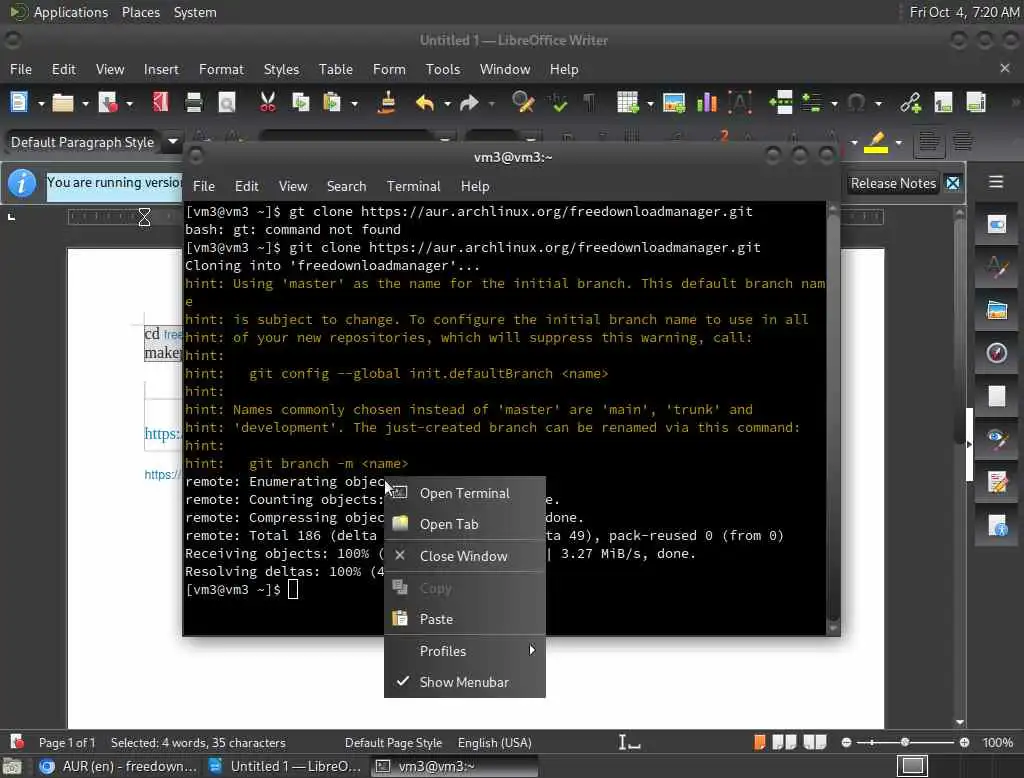Toggle Formatting Marks pilcrow icon in Writer

[x=589, y=103]
